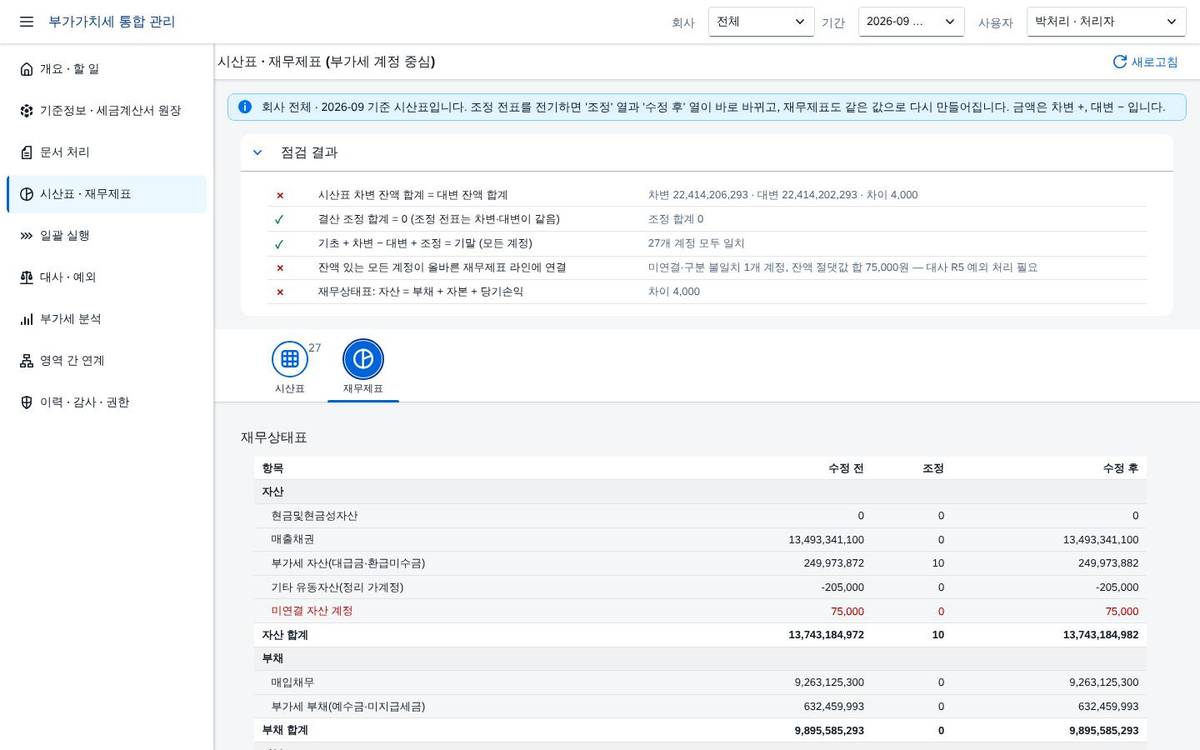Image resolution: width=1200 pixels, height=750 pixels.
Task: Click the green check beside 결산 조정 합계 = 0
Action: coord(279,219)
